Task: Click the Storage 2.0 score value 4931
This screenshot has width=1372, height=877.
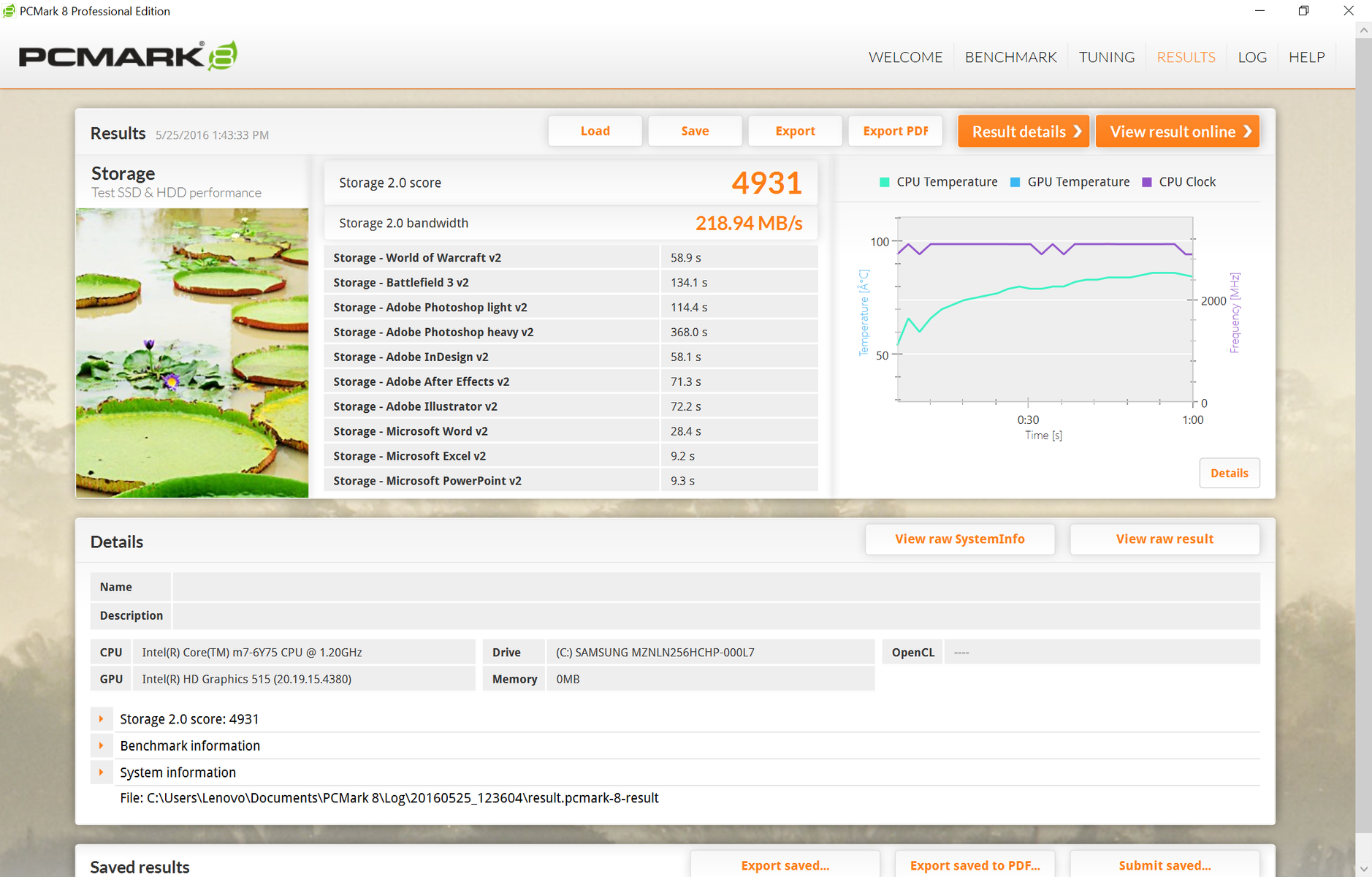Action: click(x=766, y=183)
